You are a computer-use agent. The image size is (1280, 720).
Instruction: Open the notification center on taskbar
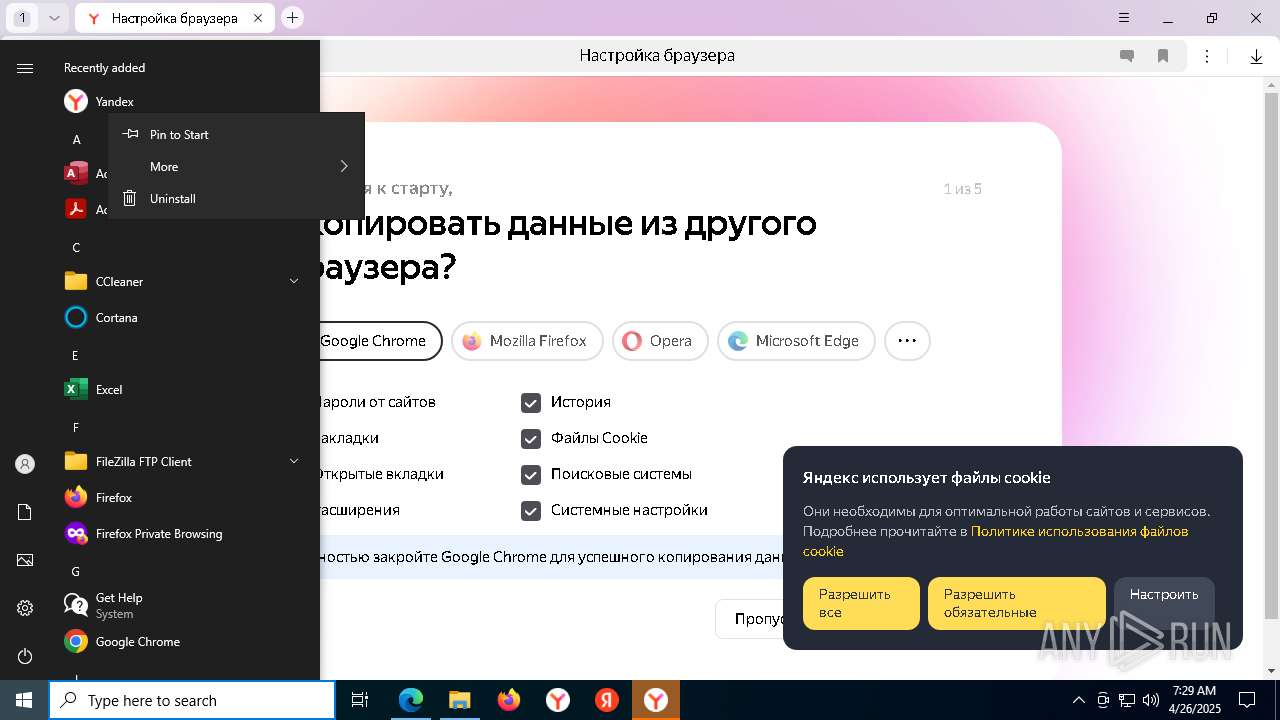pos(1247,700)
